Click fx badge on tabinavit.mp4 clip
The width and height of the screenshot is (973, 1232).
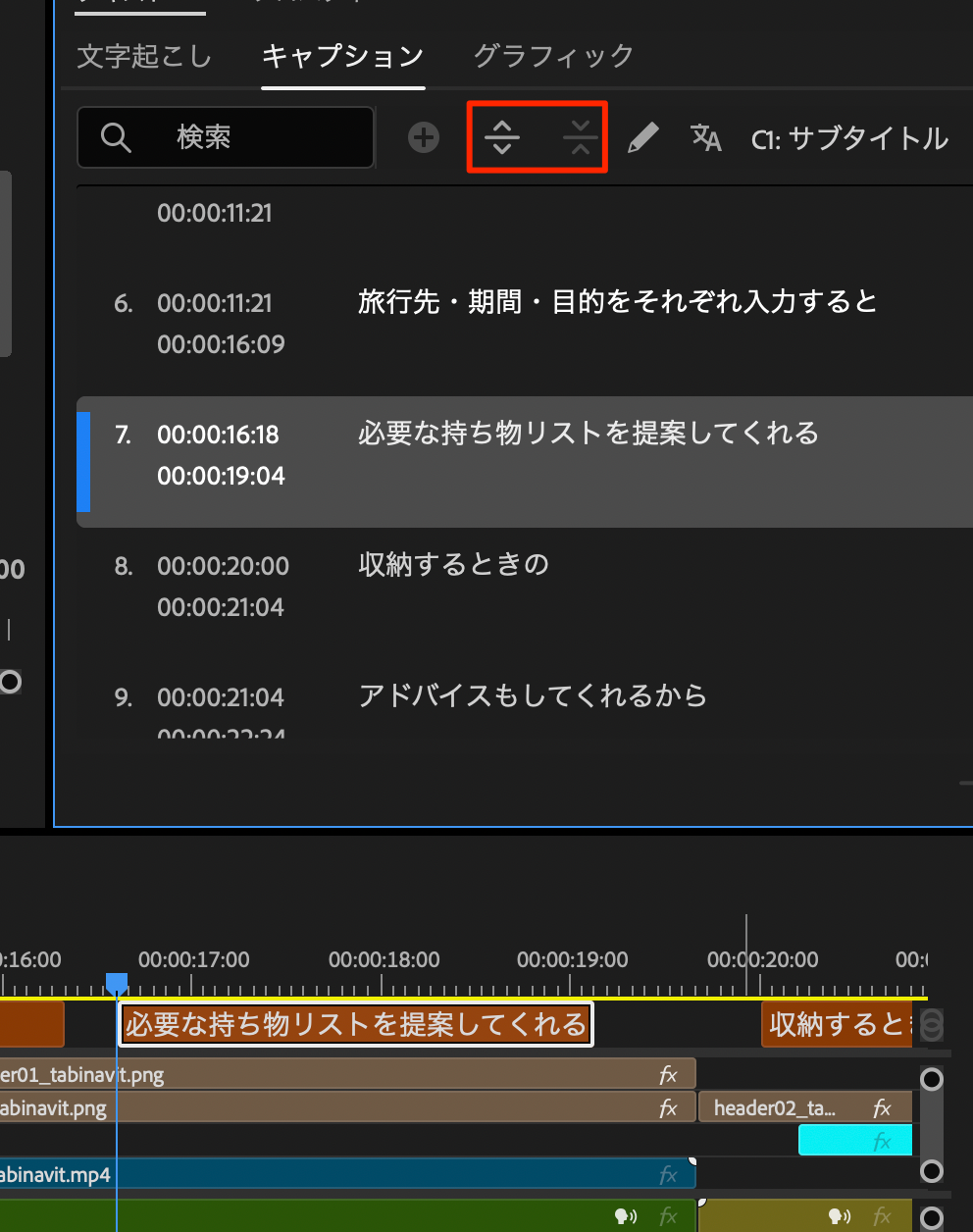668,1174
